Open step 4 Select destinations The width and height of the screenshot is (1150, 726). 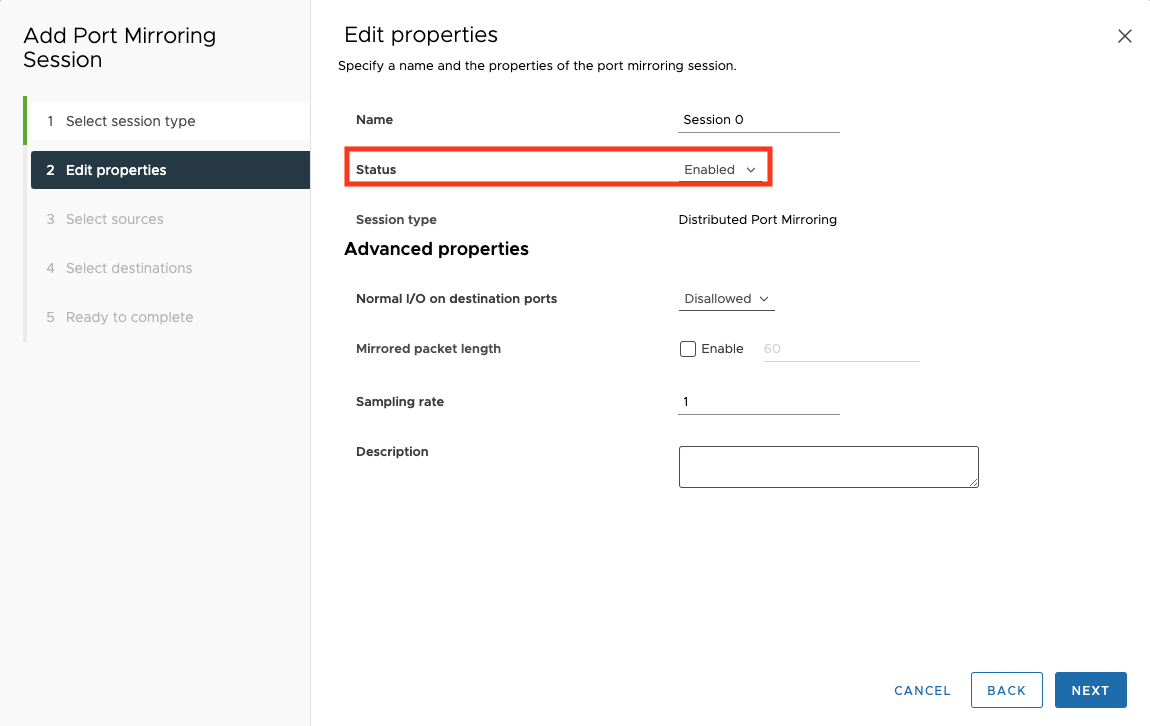128,268
